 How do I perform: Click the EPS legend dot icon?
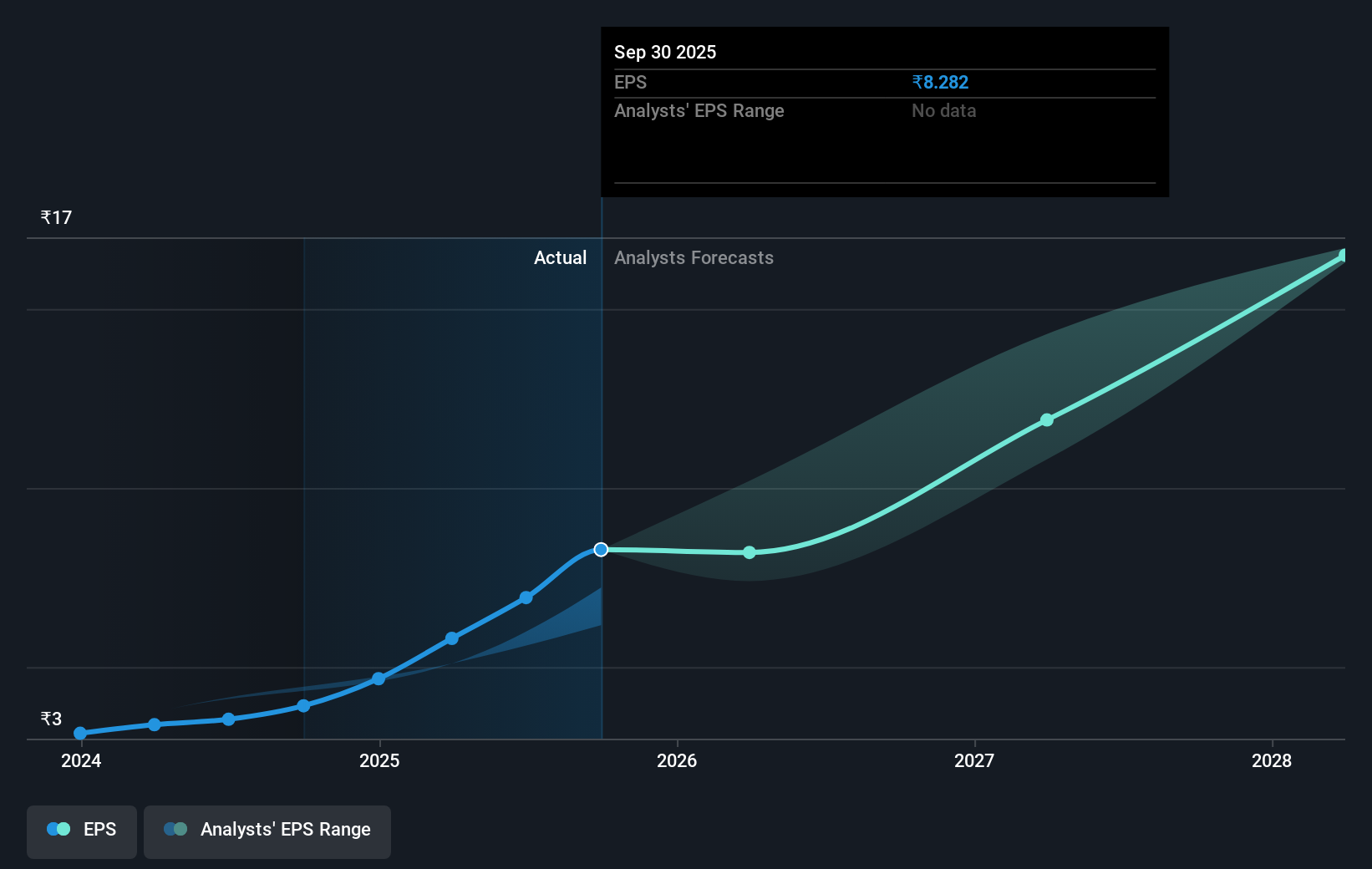click(56, 828)
